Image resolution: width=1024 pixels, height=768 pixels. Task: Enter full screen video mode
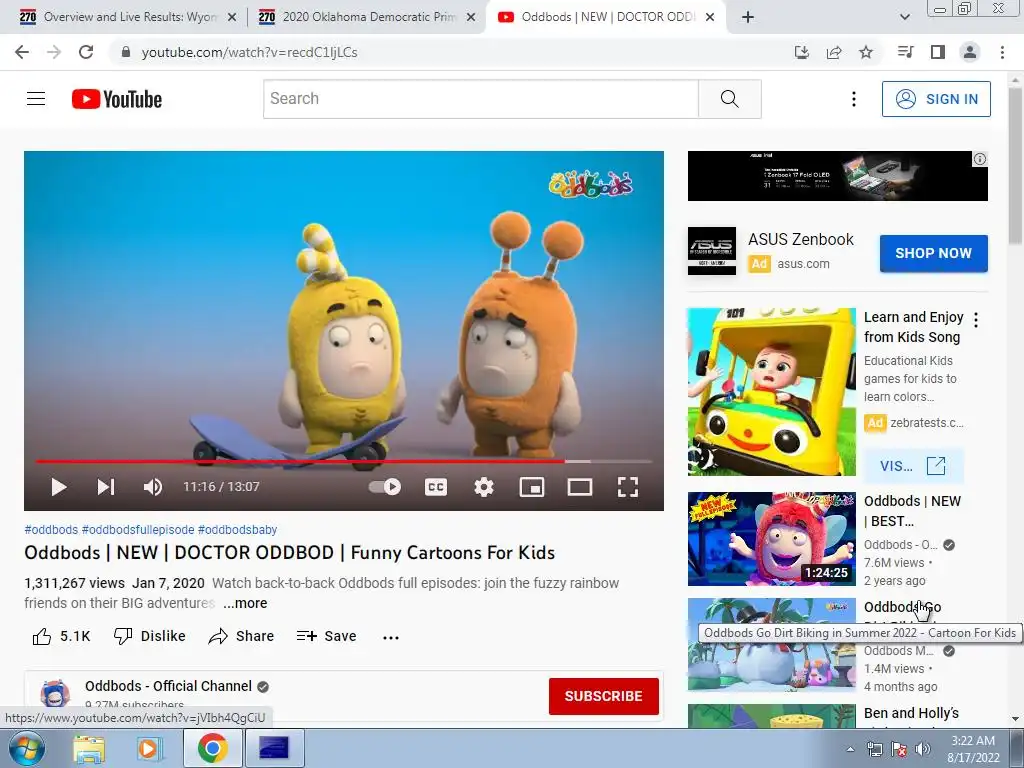[x=628, y=487]
